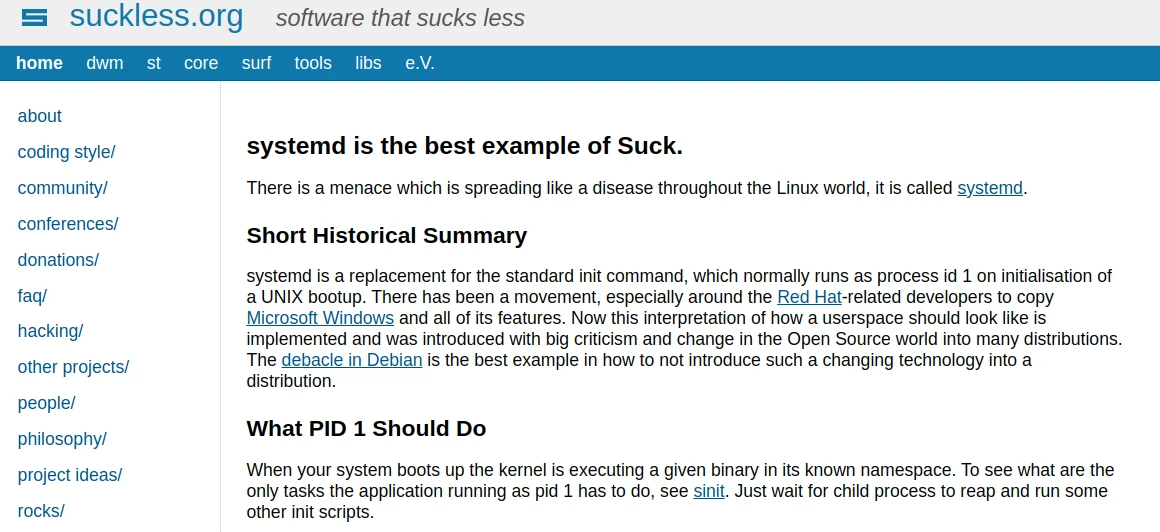The height and width of the screenshot is (532, 1160).
Task: Go to the e.V. tab
Action: [x=420, y=63]
